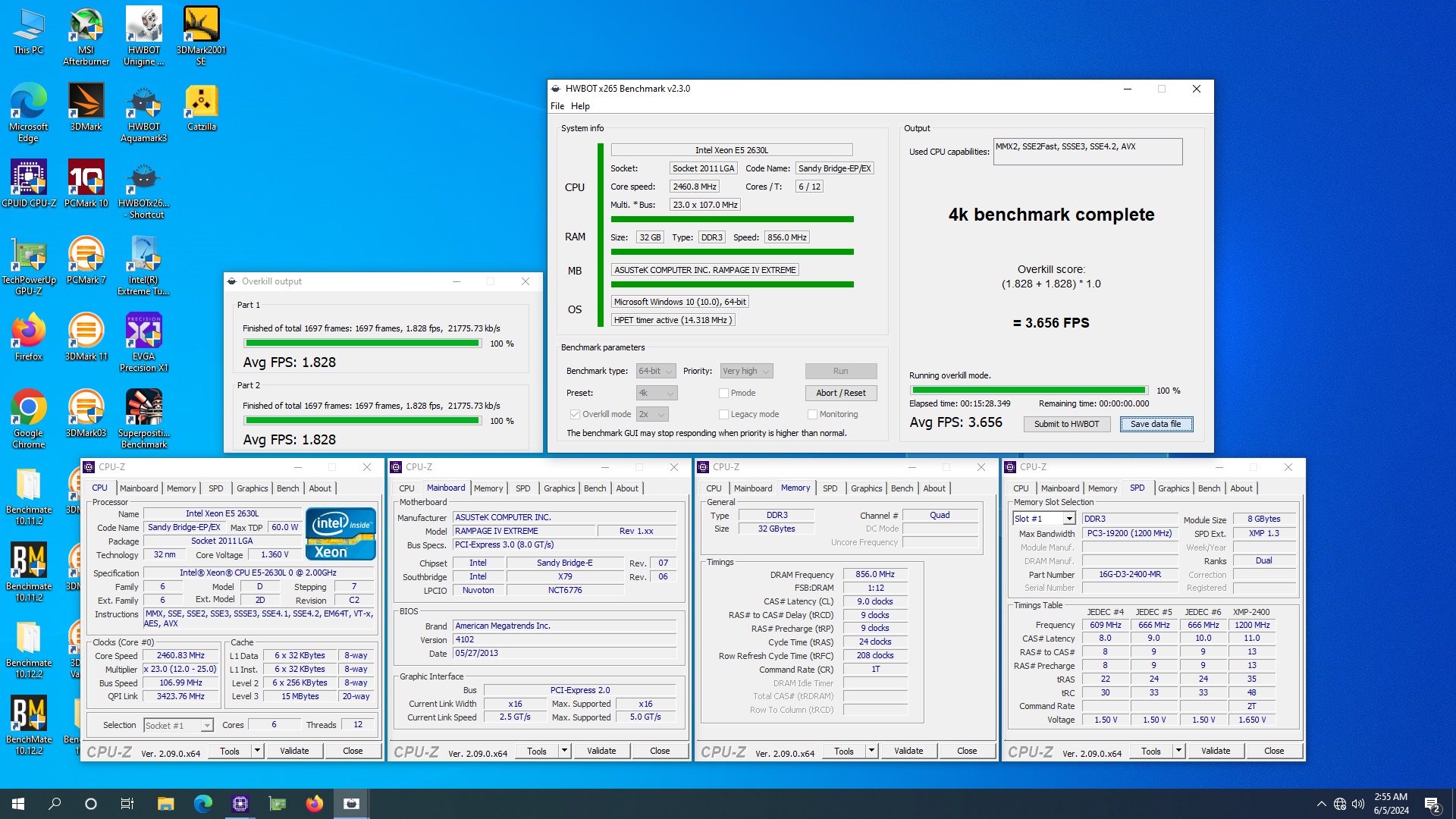Viewport: 1456px width, 819px height.
Task: Open the Catzilla desktop icon
Action: pos(201,108)
